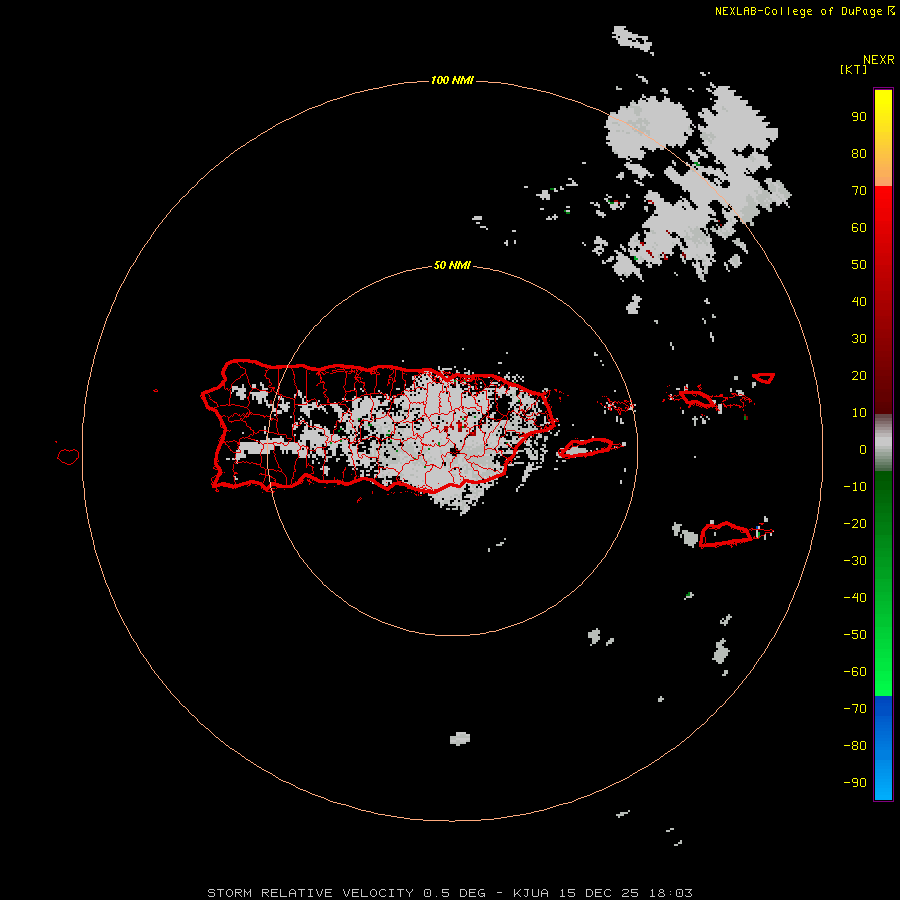The height and width of the screenshot is (900, 900).
Task: Click the Vieques island outline east of Puerto Rico
Action: (x=586, y=448)
